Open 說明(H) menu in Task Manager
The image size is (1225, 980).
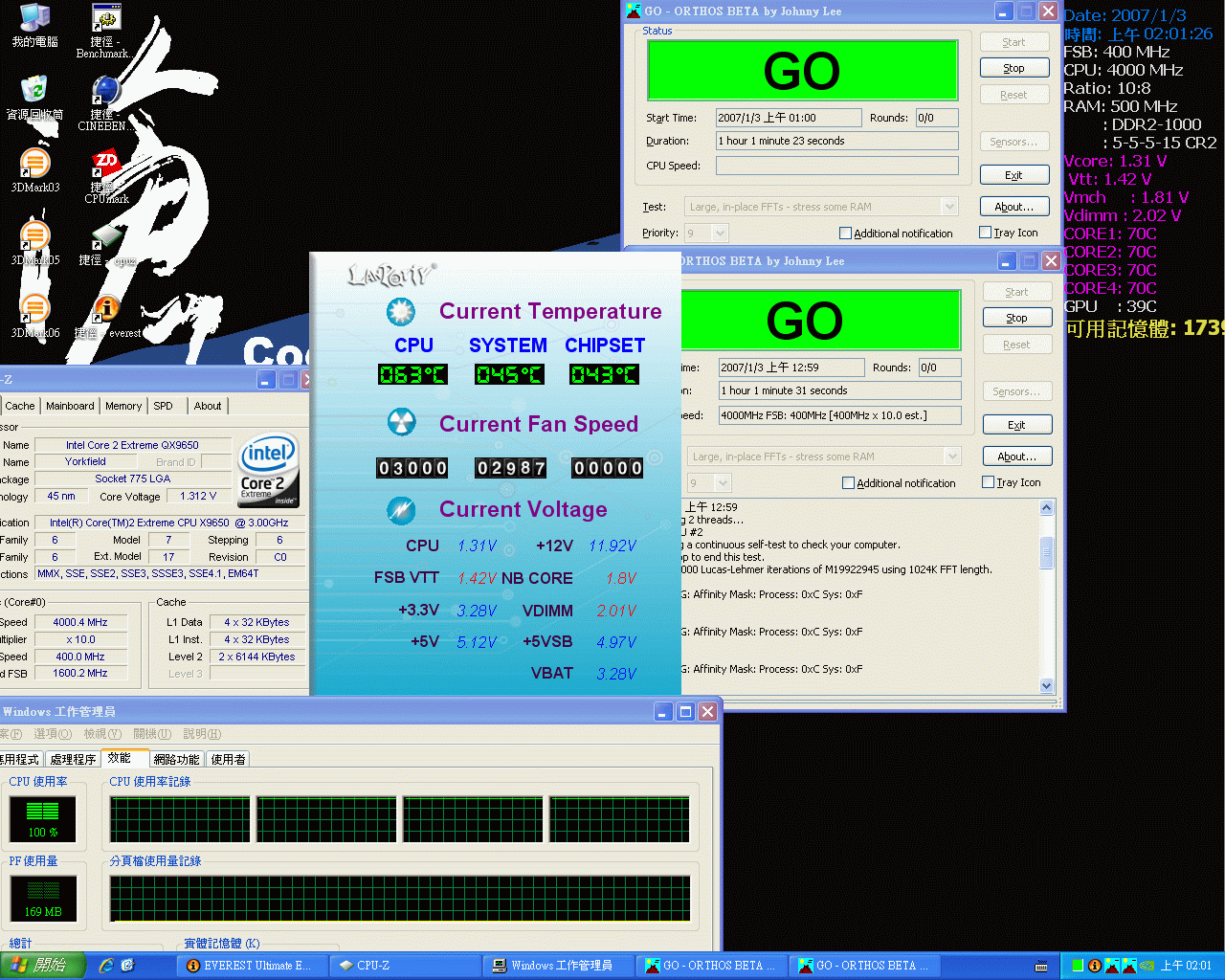[x=202, y=734]
